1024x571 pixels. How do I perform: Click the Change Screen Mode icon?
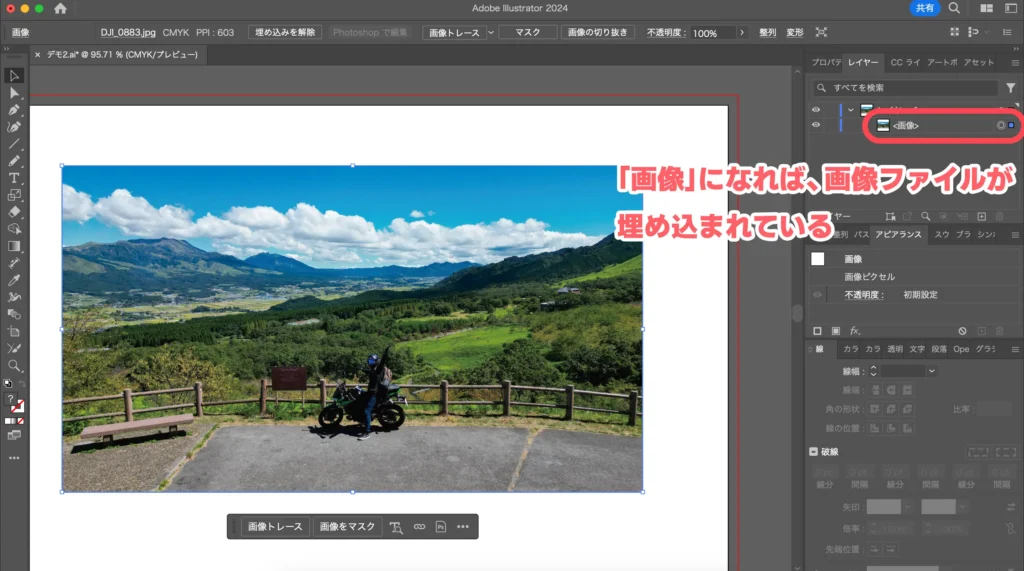click(x=14, y=435)
